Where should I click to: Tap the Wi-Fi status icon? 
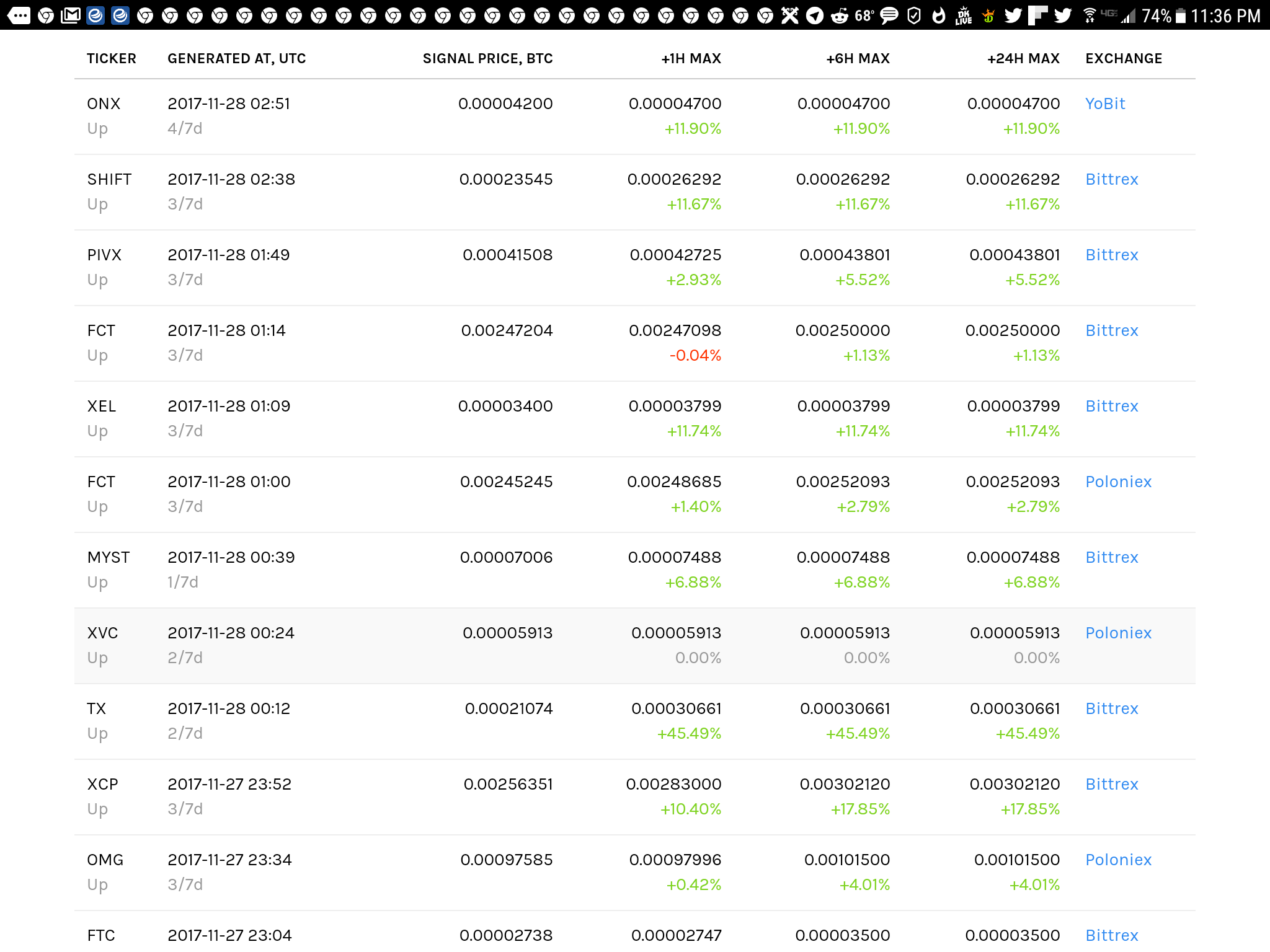tap(1090, 15)
